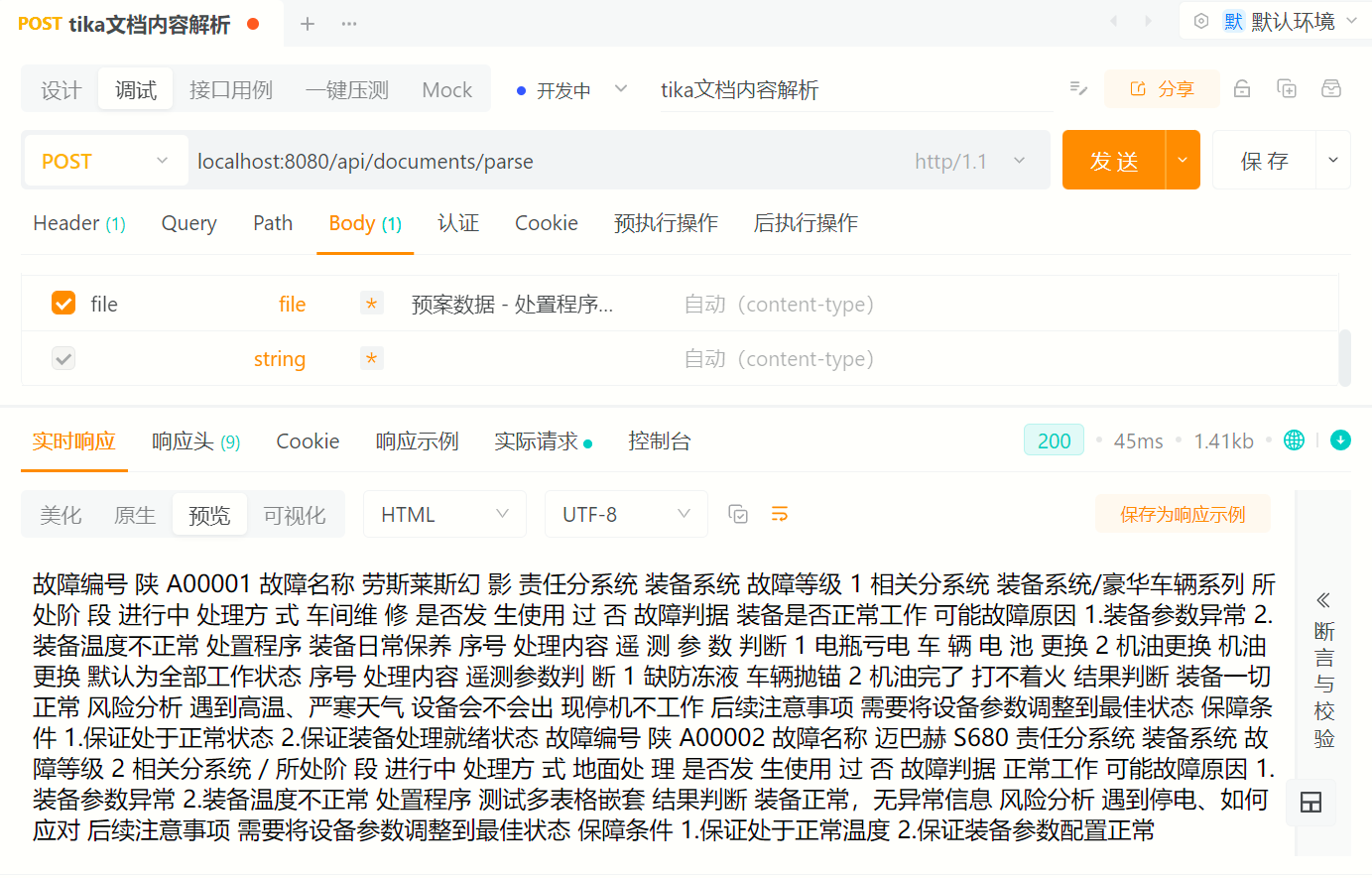Open the POST method dropdown

click(x=105, y=161)
